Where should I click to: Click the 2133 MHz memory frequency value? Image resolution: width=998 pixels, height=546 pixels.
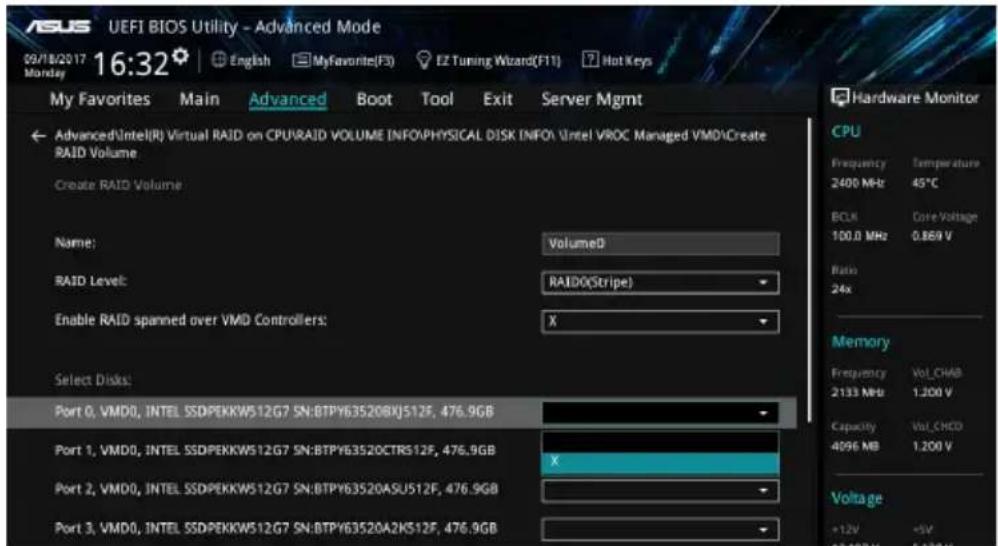(x=857, y=393)
